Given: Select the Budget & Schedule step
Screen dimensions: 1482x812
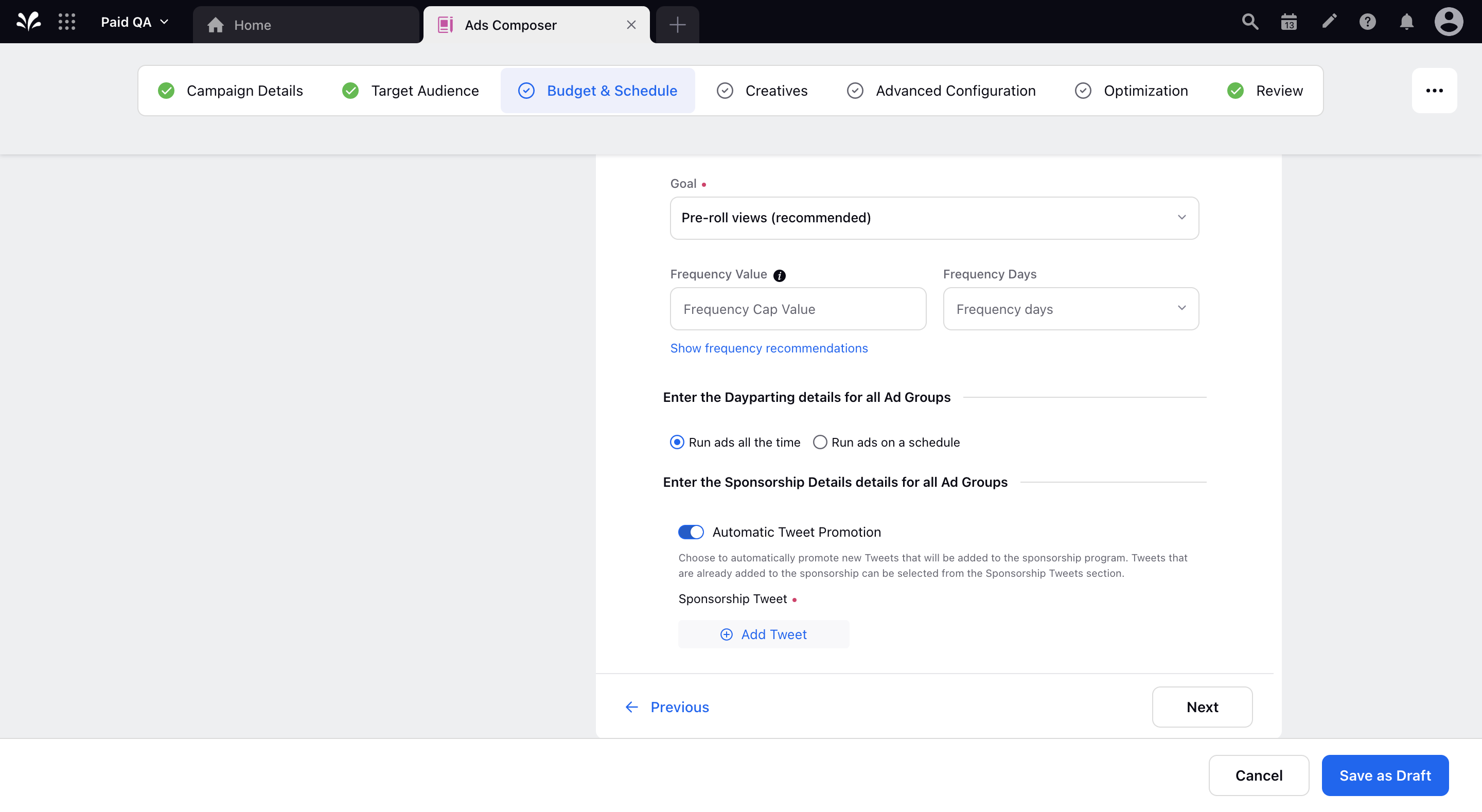Looking at the screenshot, I should point(598,91).
